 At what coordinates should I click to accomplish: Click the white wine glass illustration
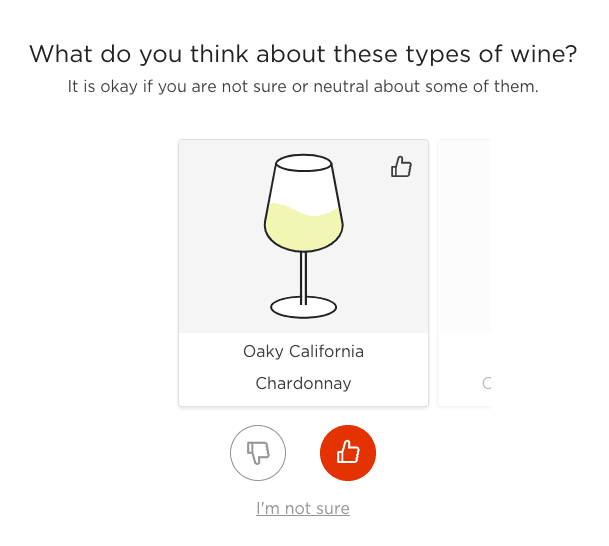click(303, 235)
